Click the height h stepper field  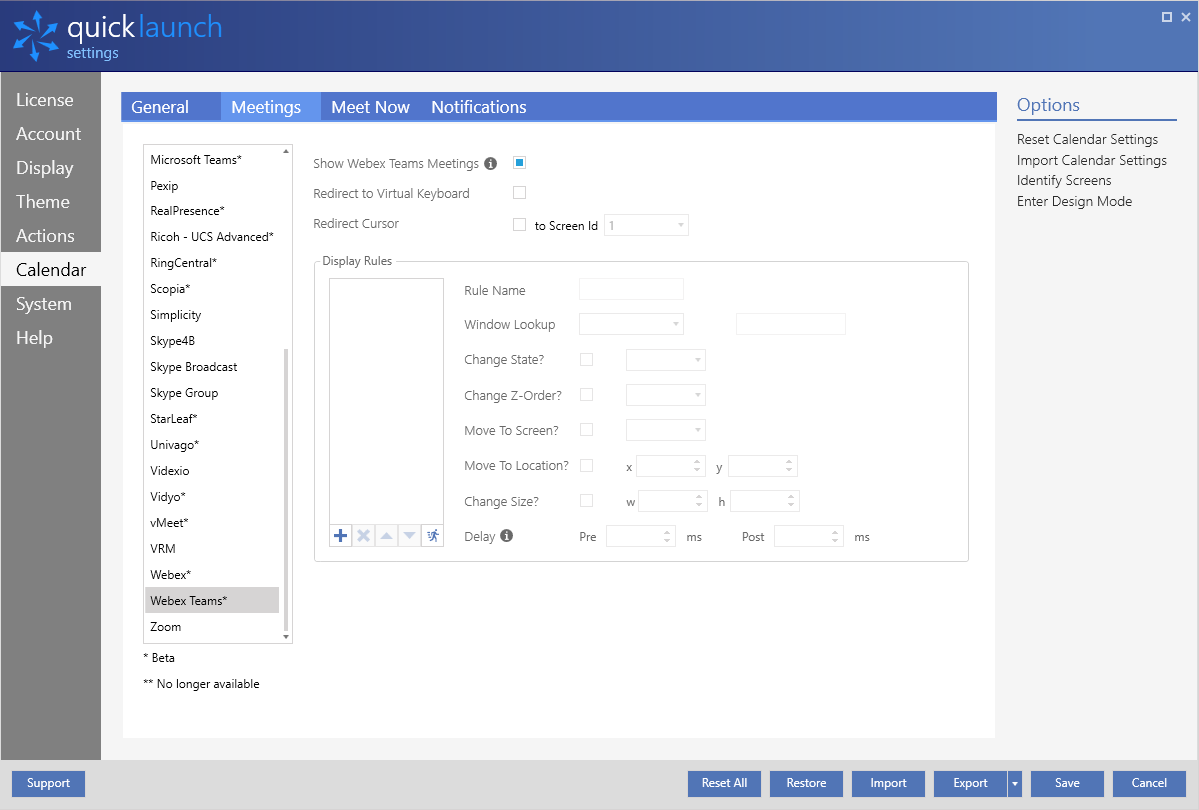pyautogui.click(x=765, y=501)
